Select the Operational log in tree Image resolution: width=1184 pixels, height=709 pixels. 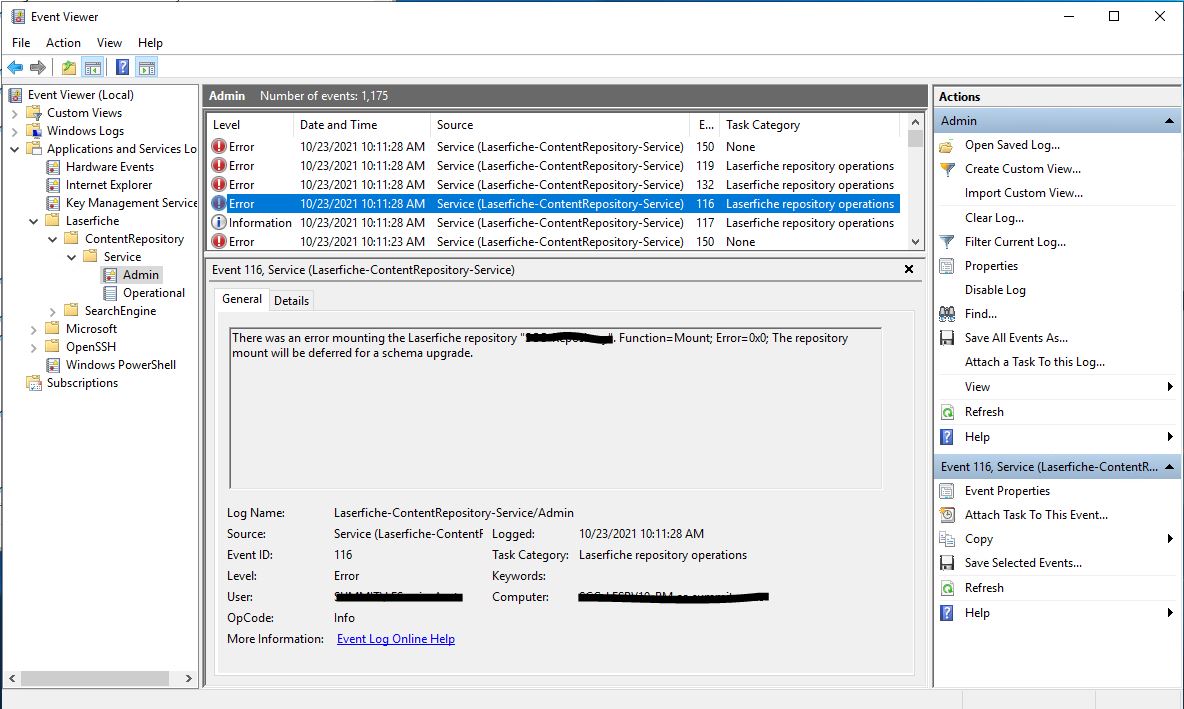click(x=153, y=293)
